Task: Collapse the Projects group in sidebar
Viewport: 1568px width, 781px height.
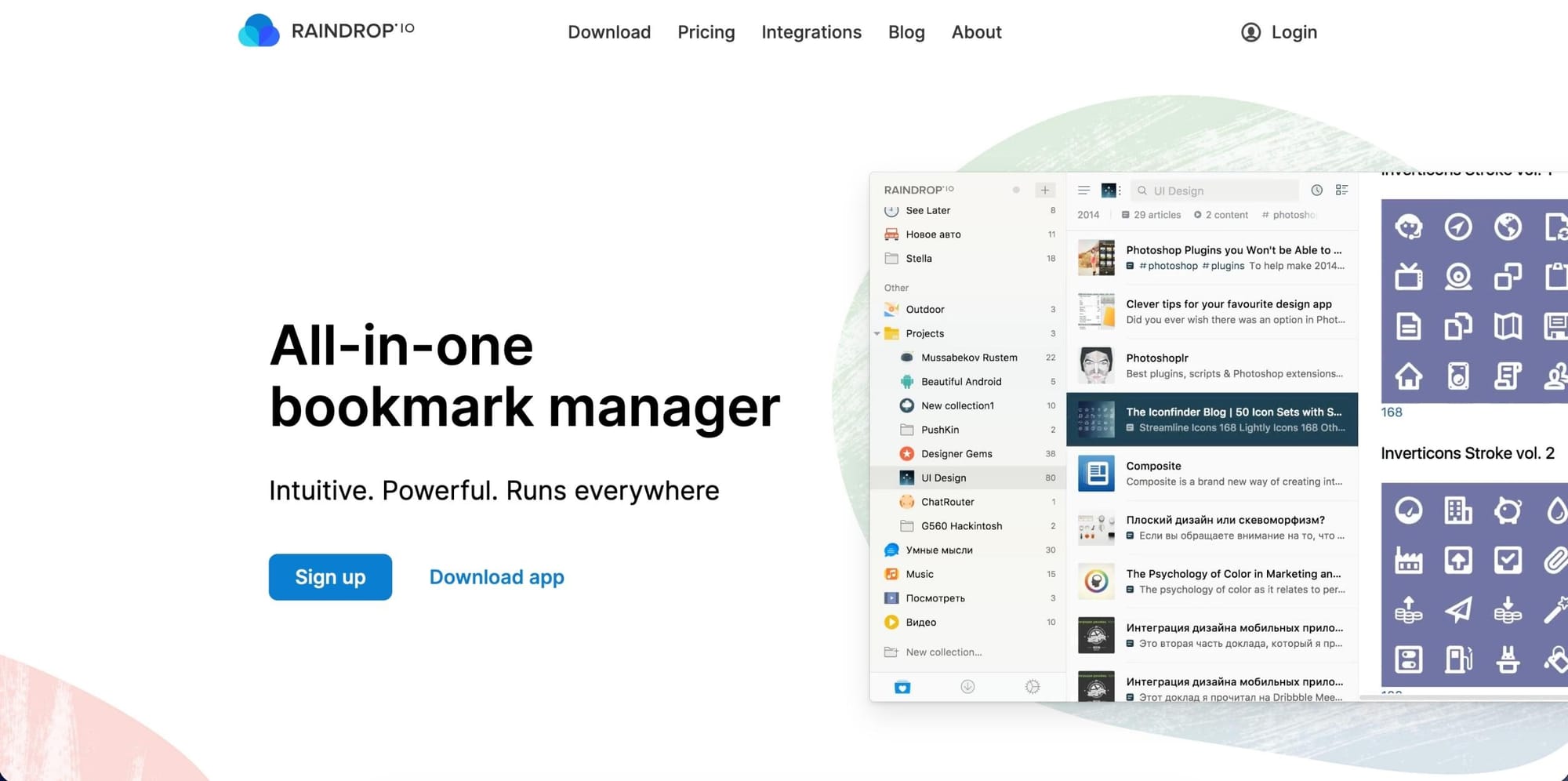Action: (x=877, y=333)
